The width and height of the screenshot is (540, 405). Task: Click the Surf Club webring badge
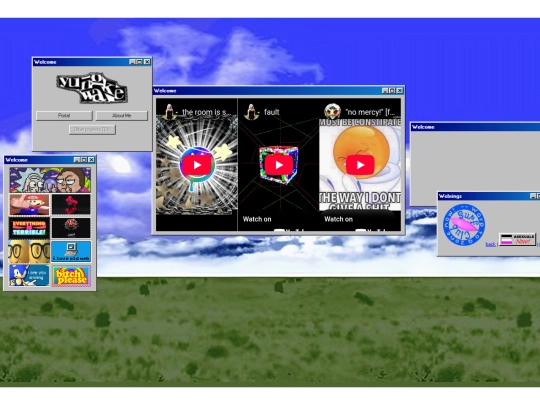[x=464, y=225]
